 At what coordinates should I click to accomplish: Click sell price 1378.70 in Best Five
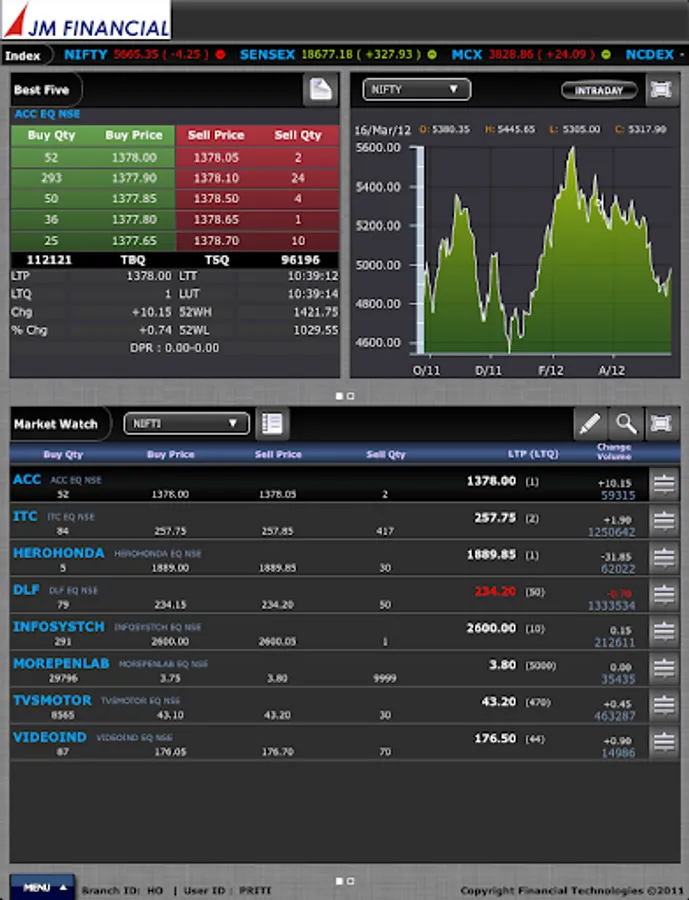click(216, 240)
